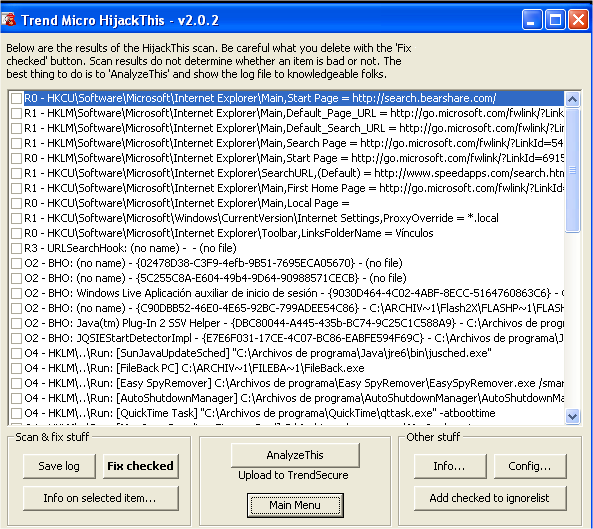593x529 pixels.
Task: Click the results list scrollbar thumb
Action: click(x=573, y=170)
